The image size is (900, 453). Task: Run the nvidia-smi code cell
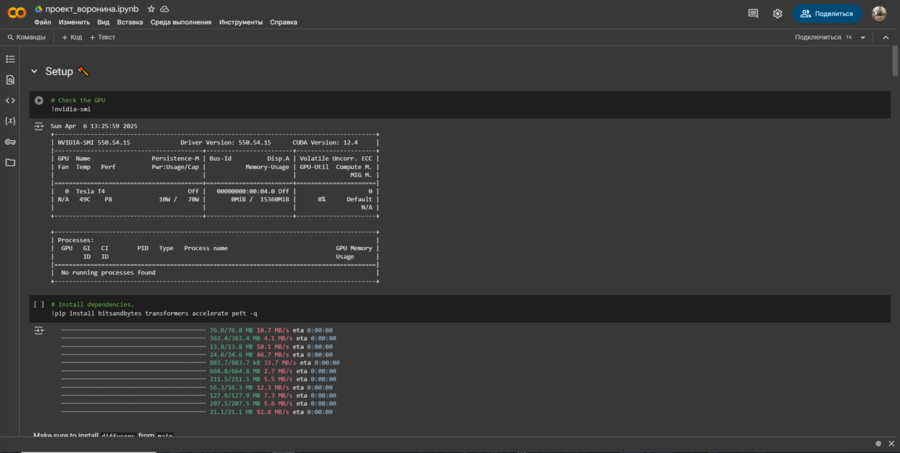pos(39,100)
